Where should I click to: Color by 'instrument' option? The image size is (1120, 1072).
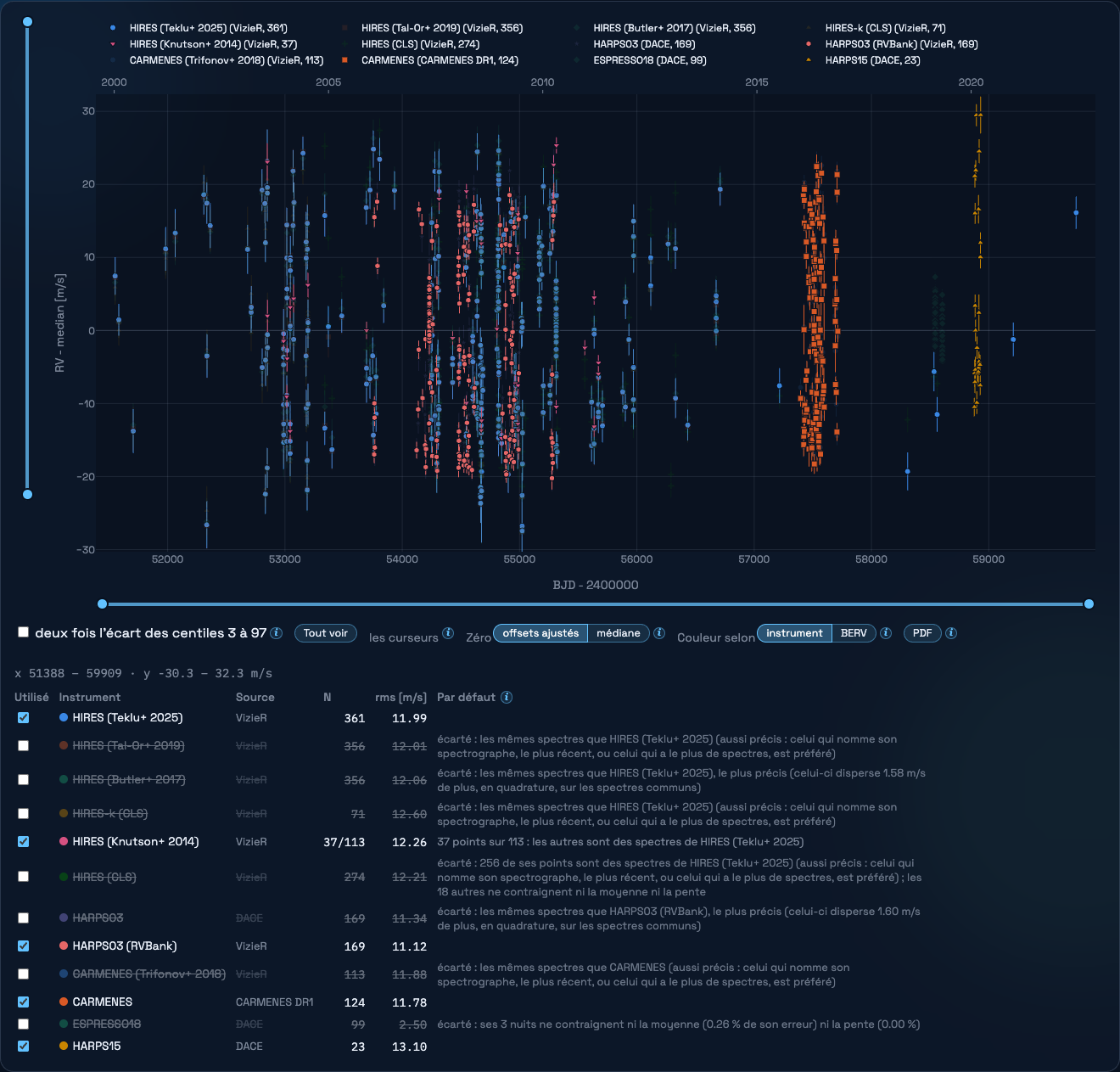point(794,633)
